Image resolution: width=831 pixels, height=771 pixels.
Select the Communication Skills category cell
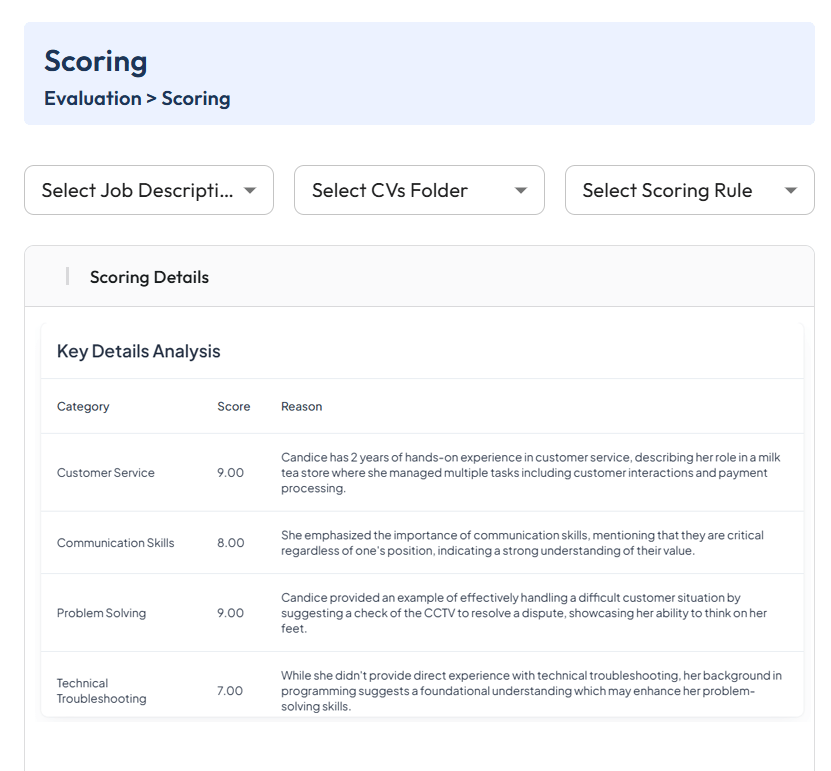(116, 543)
